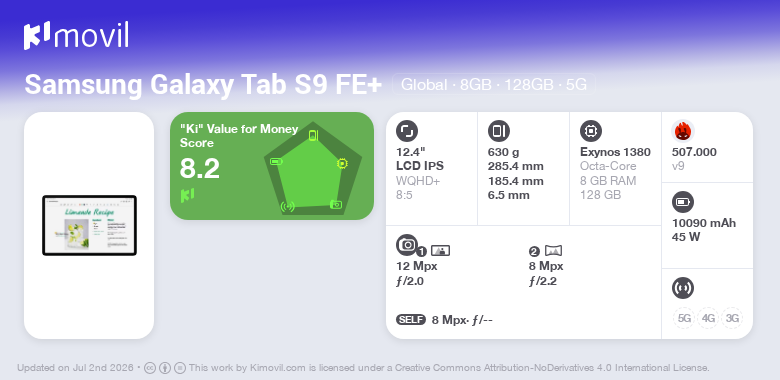Click the network connectivity signal icon

(683, 288)
